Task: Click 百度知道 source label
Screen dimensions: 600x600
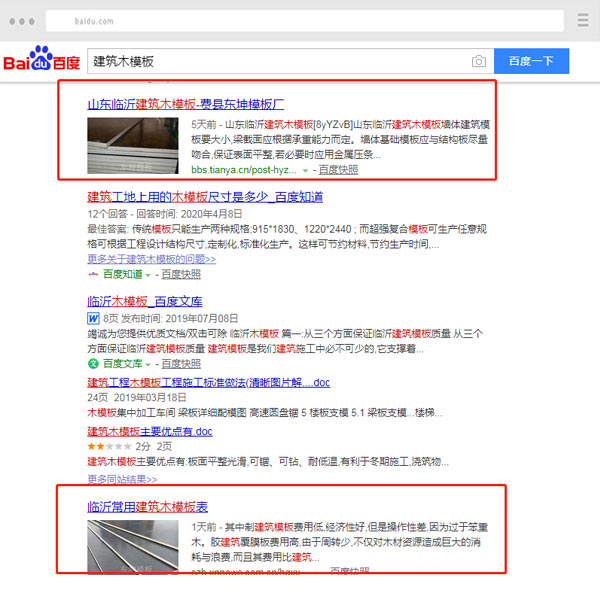Action: [x=122, y=274]
